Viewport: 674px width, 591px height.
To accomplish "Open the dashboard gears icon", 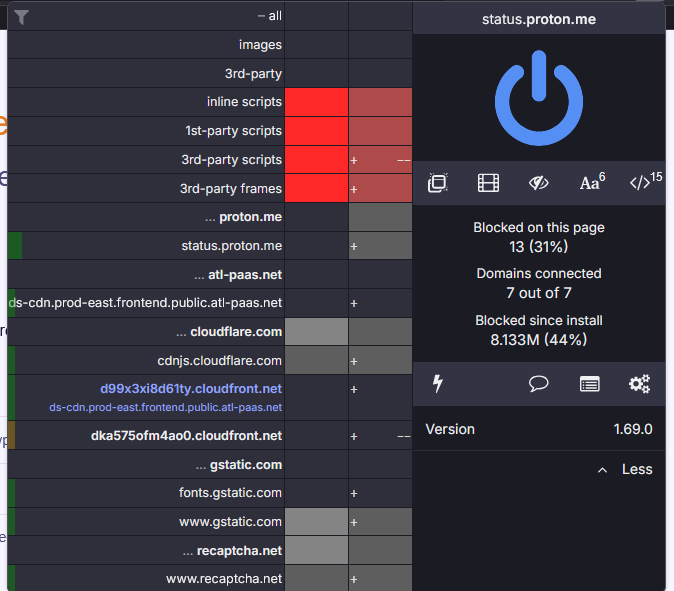I will 639,383.
